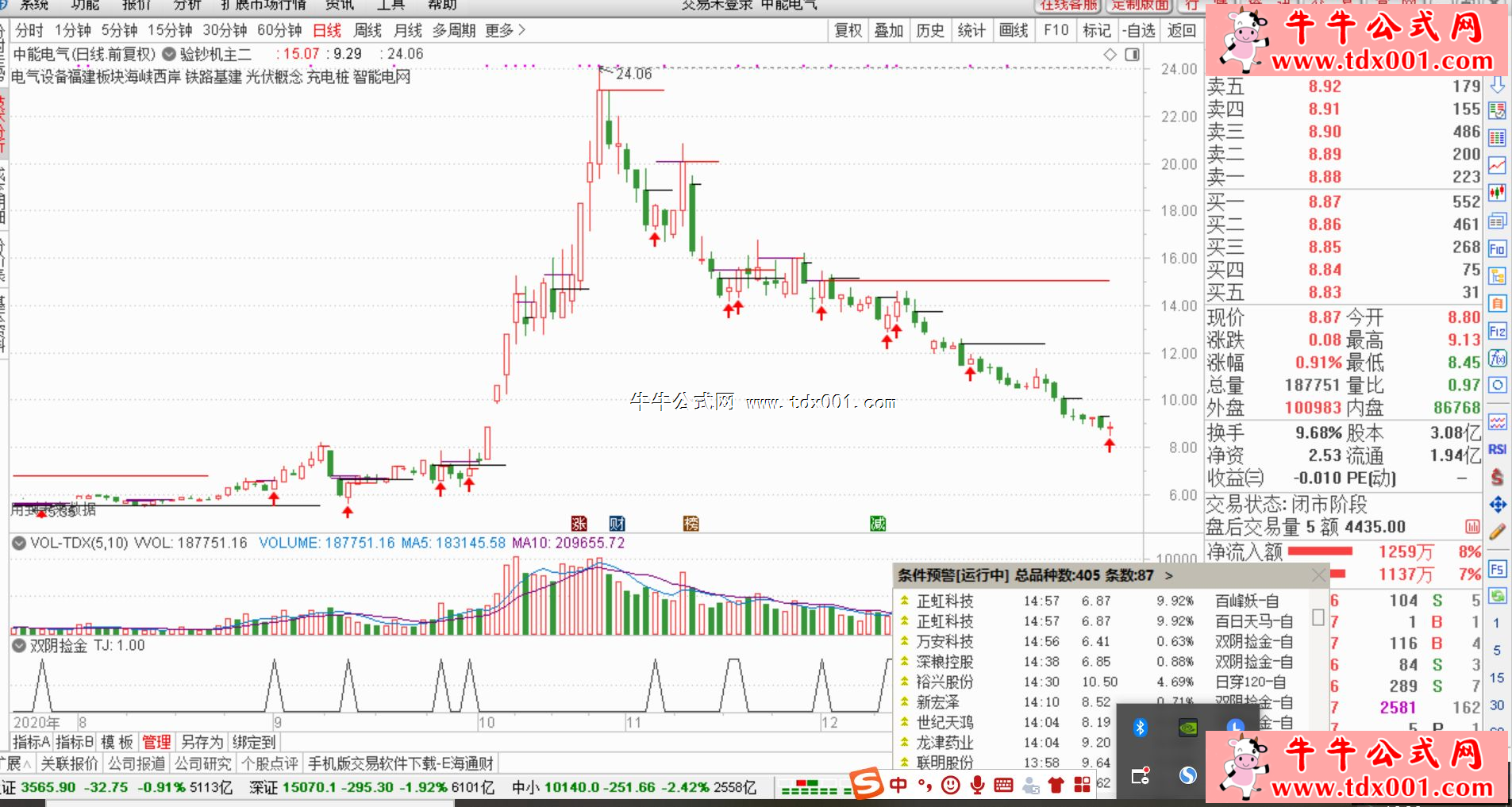Open the IME skin shirt icon
1512x807 pixels.
point(1056,786)
